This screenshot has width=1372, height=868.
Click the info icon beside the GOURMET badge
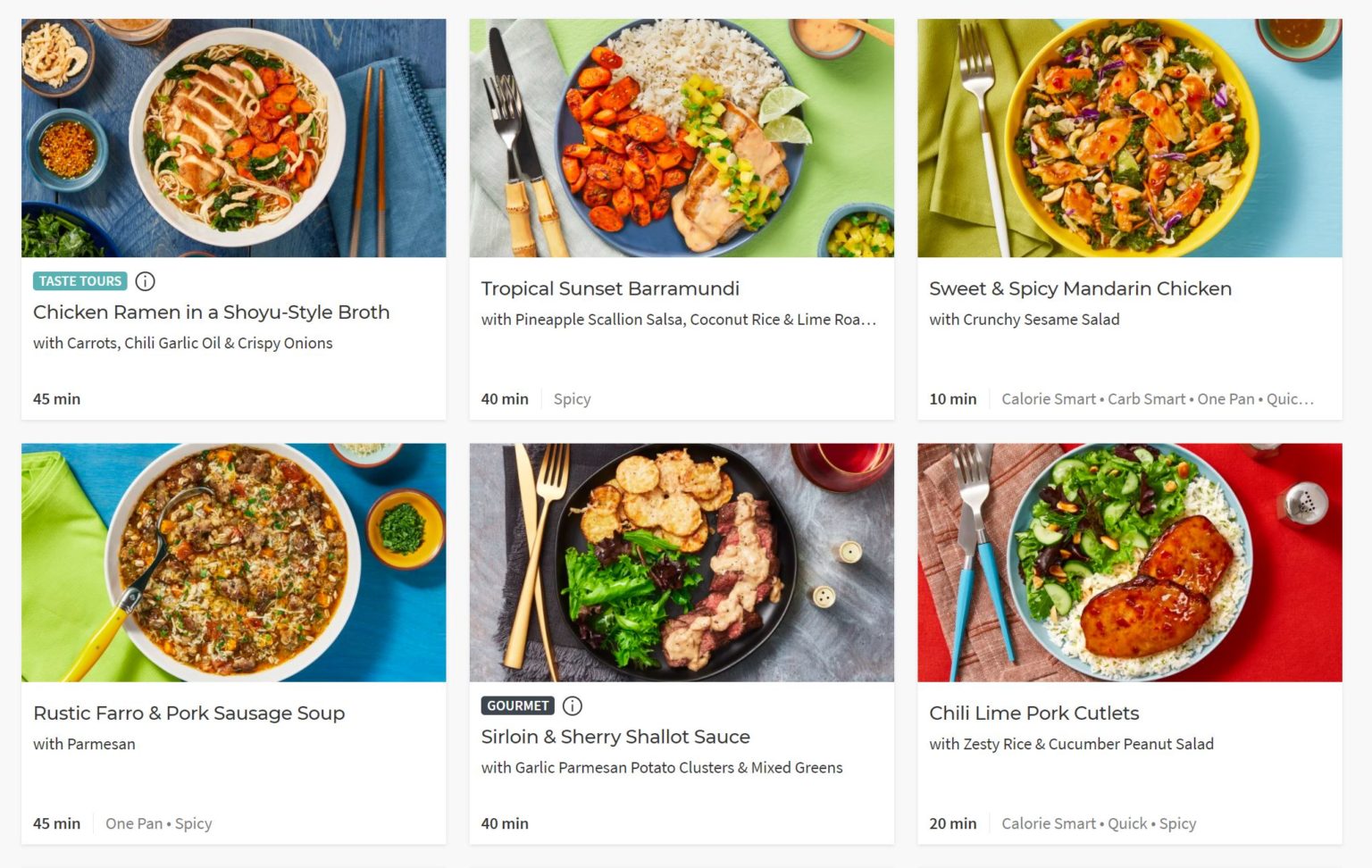click(x=571, y=705)
